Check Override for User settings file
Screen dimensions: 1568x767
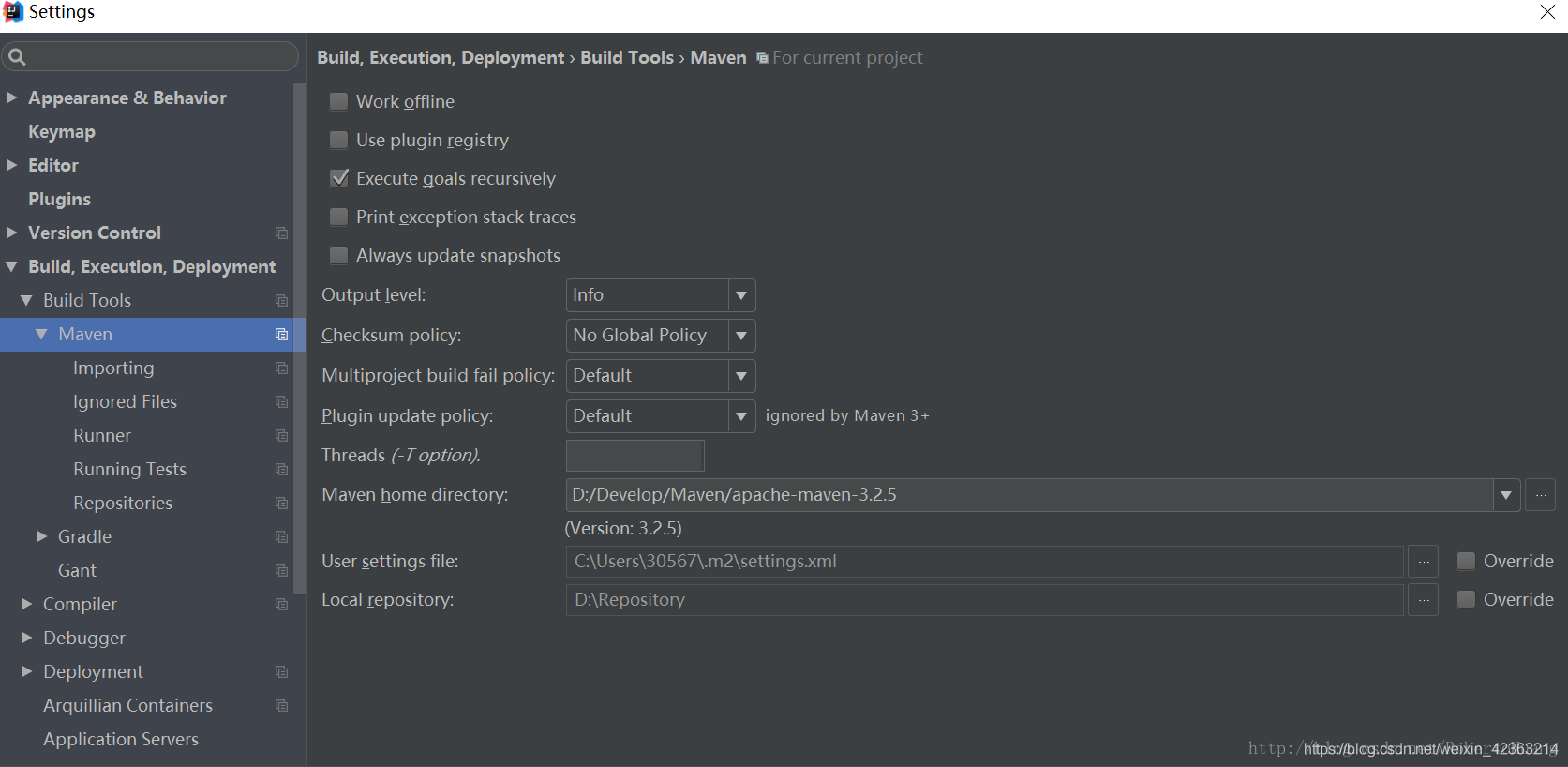pyautogui.click(x=1467, y=561)
